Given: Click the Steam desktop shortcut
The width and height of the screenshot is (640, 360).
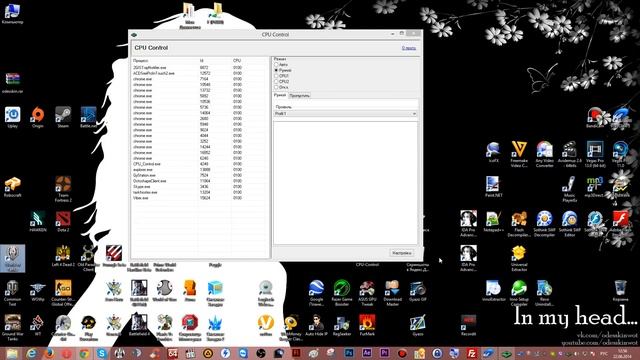Looking at the screenshot, I should click(63, 117).
